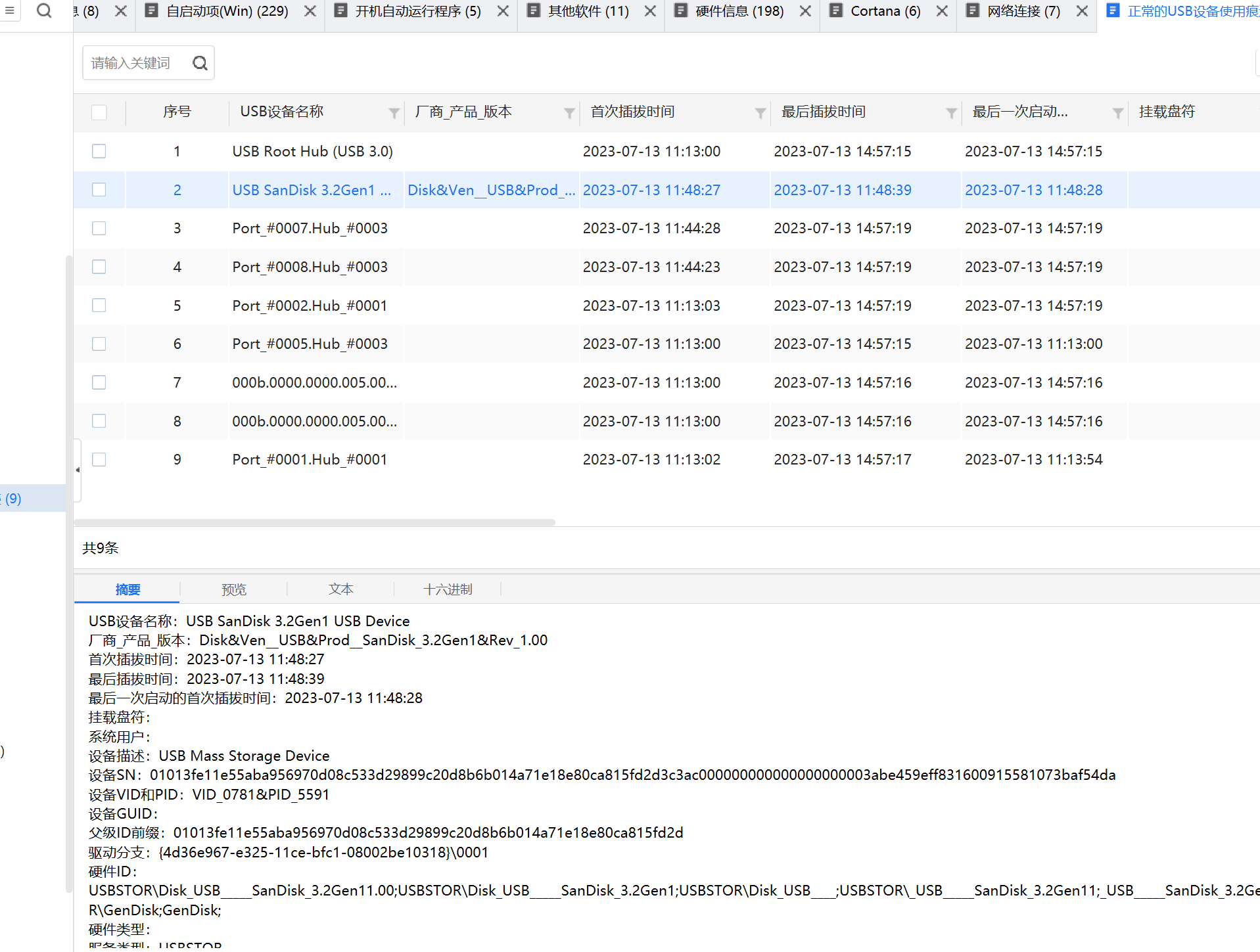The image size is (1260, 952).
Task: Switch to the Cortana (6) tab
Action: [885, 11]
